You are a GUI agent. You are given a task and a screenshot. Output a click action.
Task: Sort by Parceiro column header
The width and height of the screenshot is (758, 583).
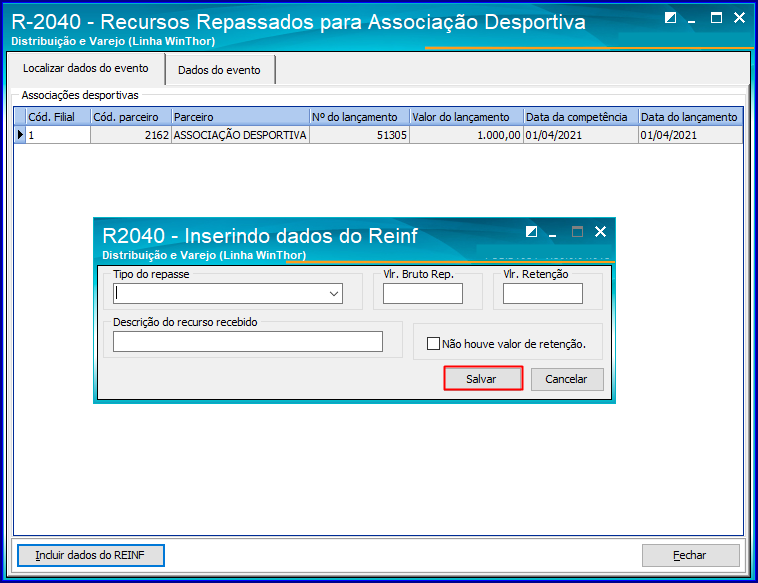pos(240,117)
